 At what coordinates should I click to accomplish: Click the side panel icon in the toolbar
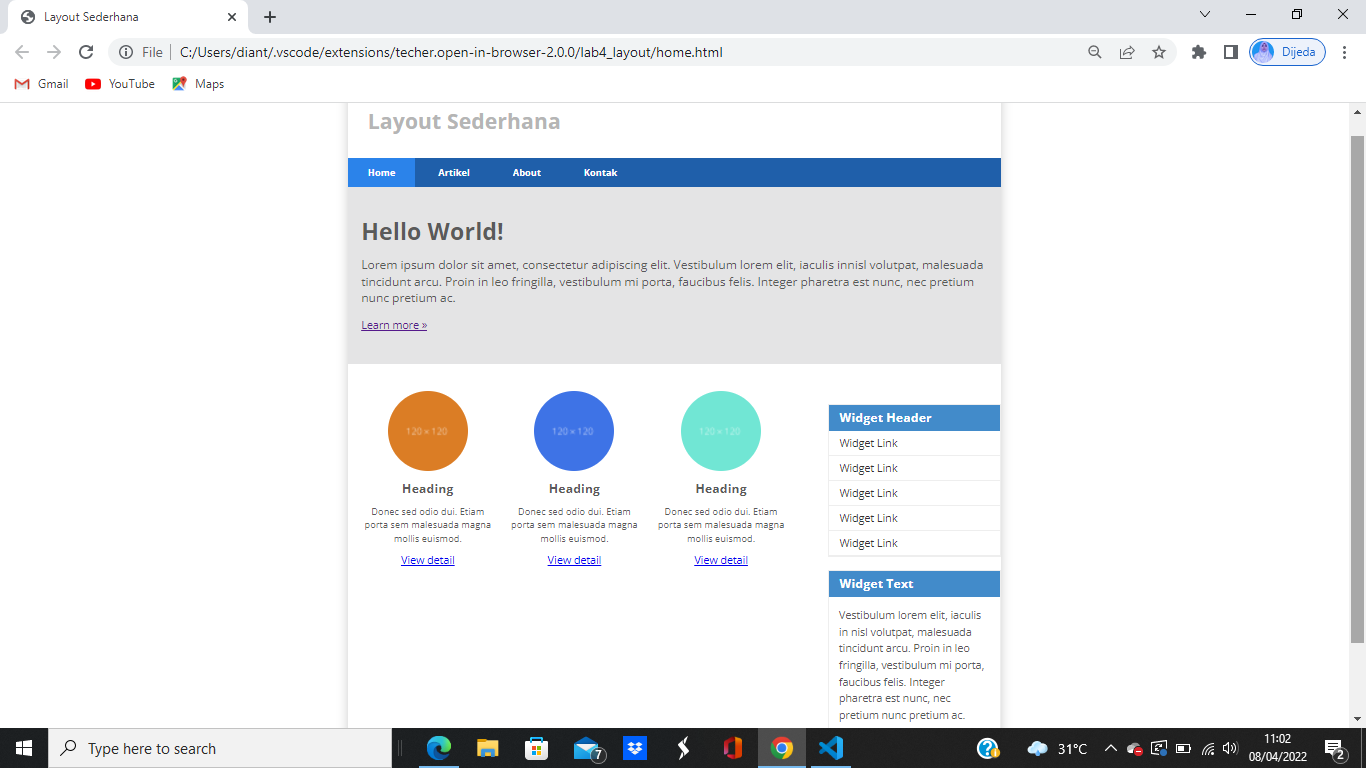pos(1232,52)
